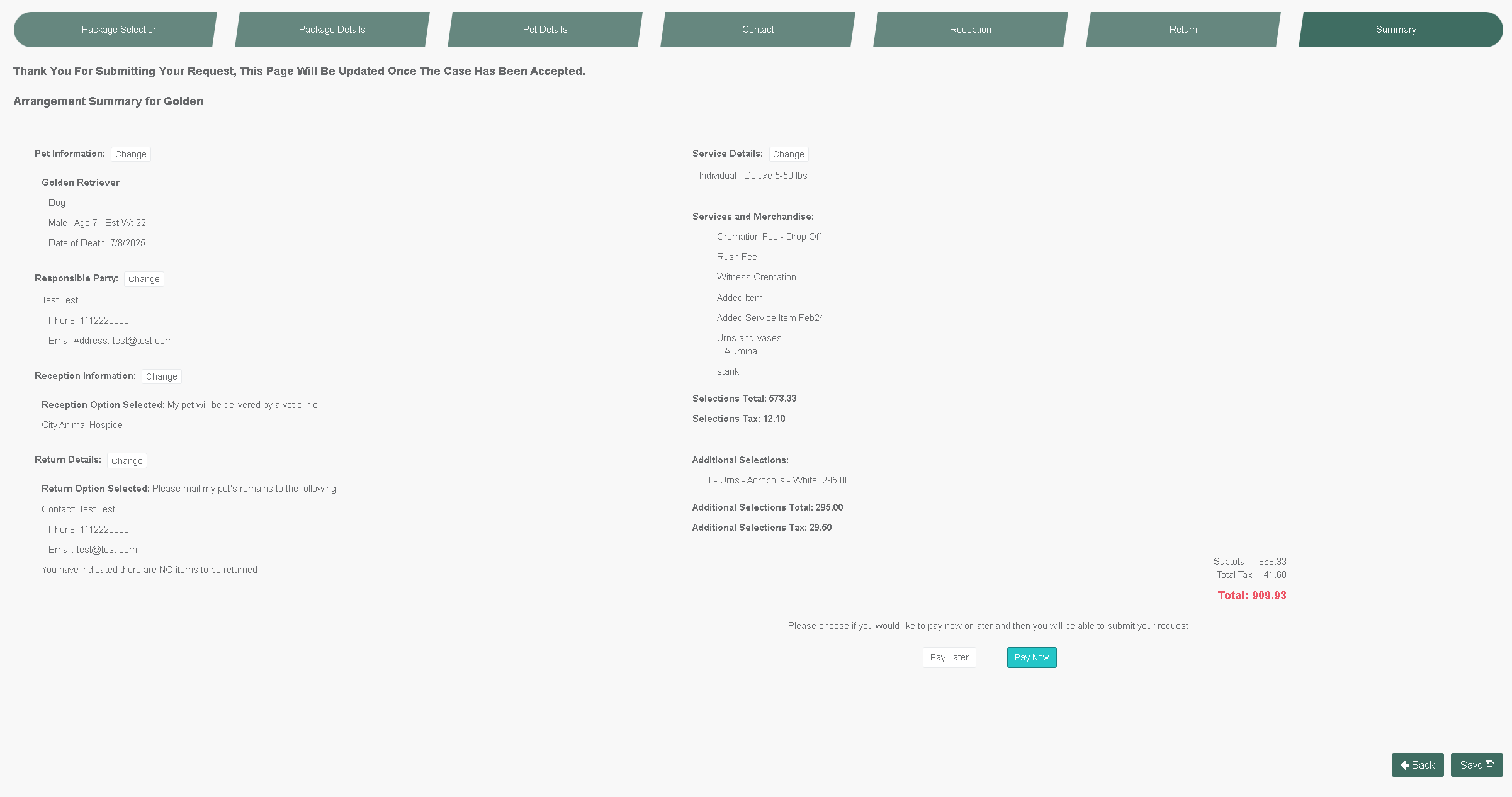Viewport: 1512px width, 797px height.
Task: Open the Reception step tab
Action: point(970,30)
